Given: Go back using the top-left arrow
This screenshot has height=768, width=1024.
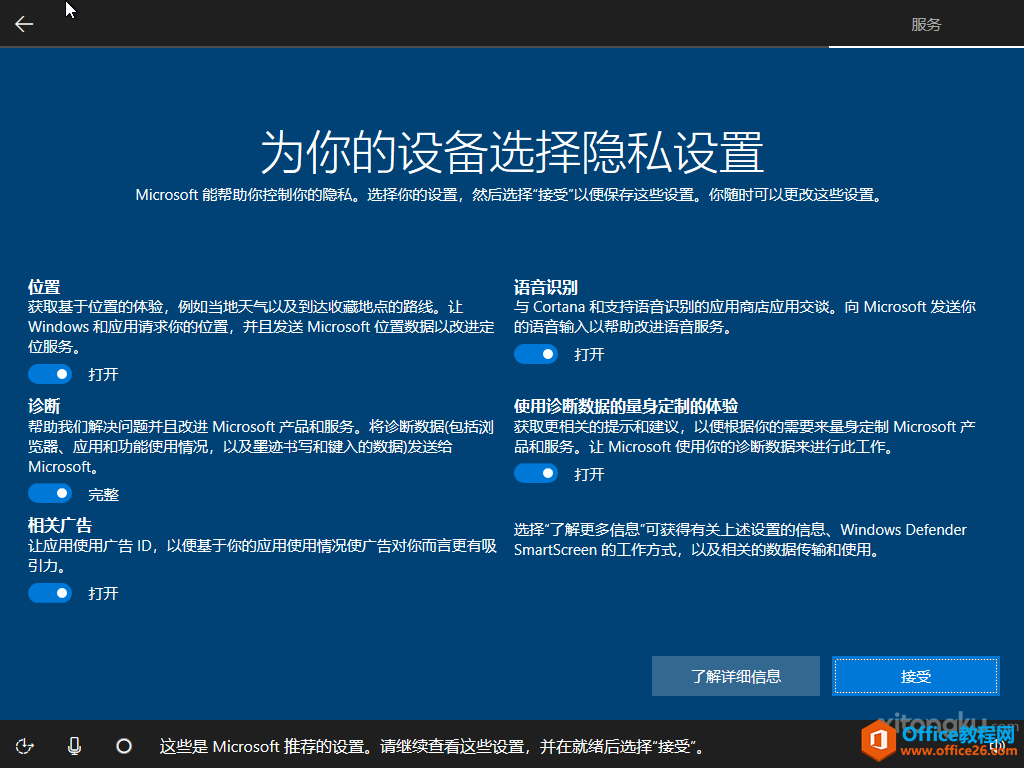Looking at the screenshot, I should [x=24, y=24].
